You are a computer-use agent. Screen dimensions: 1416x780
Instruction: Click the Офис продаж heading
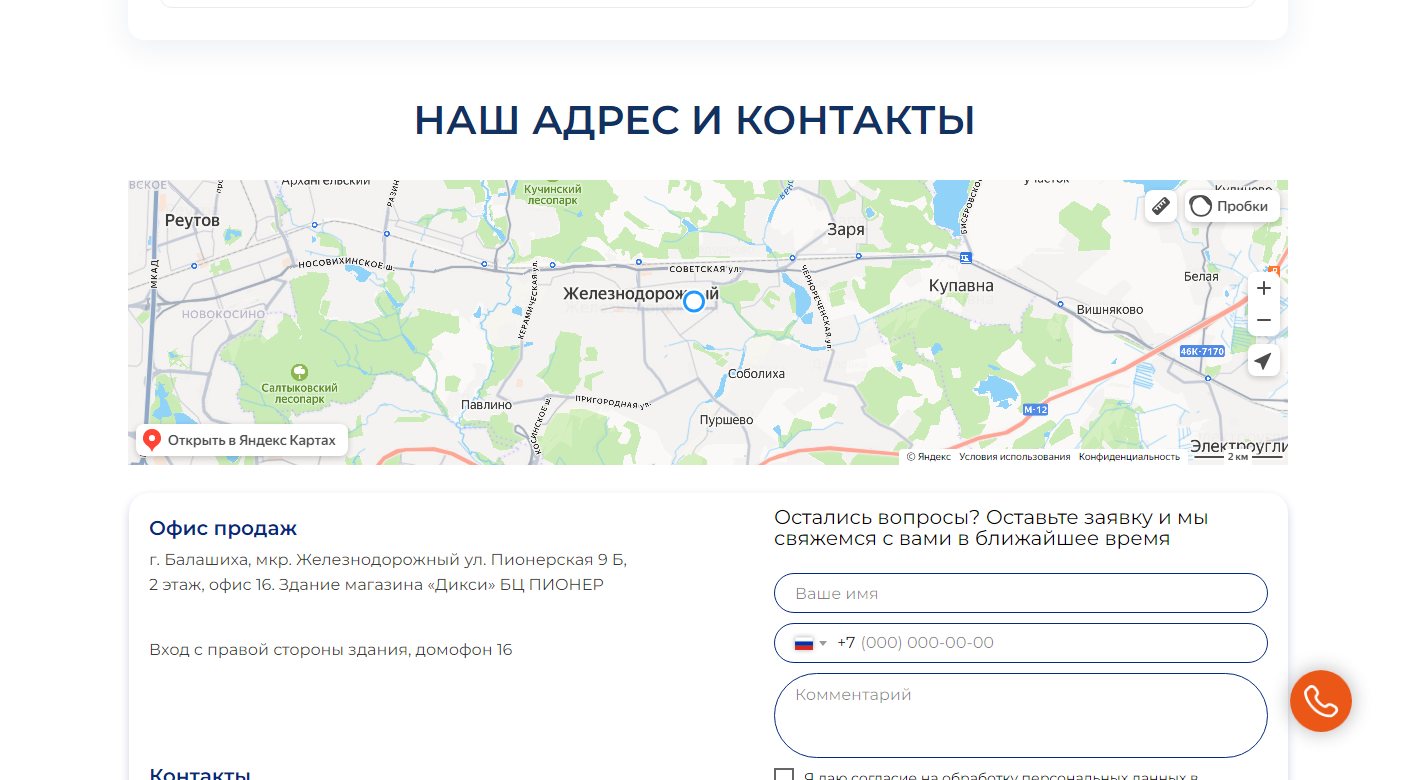[223, 528]
